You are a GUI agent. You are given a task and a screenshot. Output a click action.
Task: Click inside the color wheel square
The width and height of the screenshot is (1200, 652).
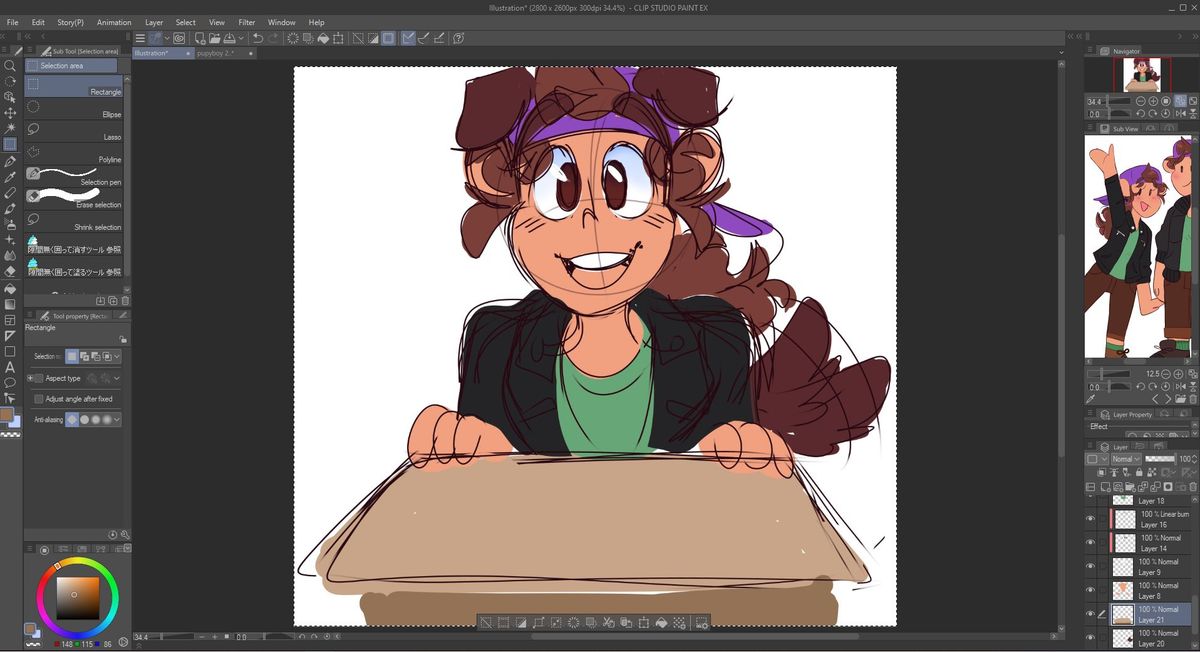(x=77, y=597)
